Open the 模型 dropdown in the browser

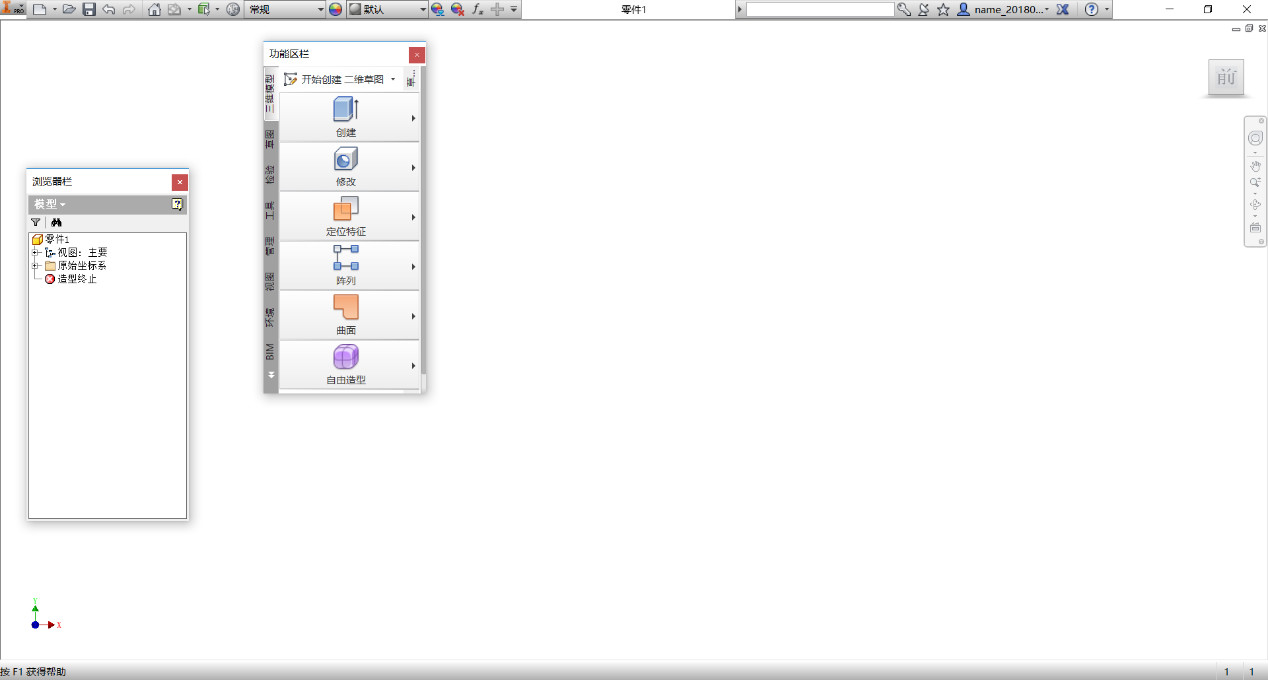click(50, 204)
